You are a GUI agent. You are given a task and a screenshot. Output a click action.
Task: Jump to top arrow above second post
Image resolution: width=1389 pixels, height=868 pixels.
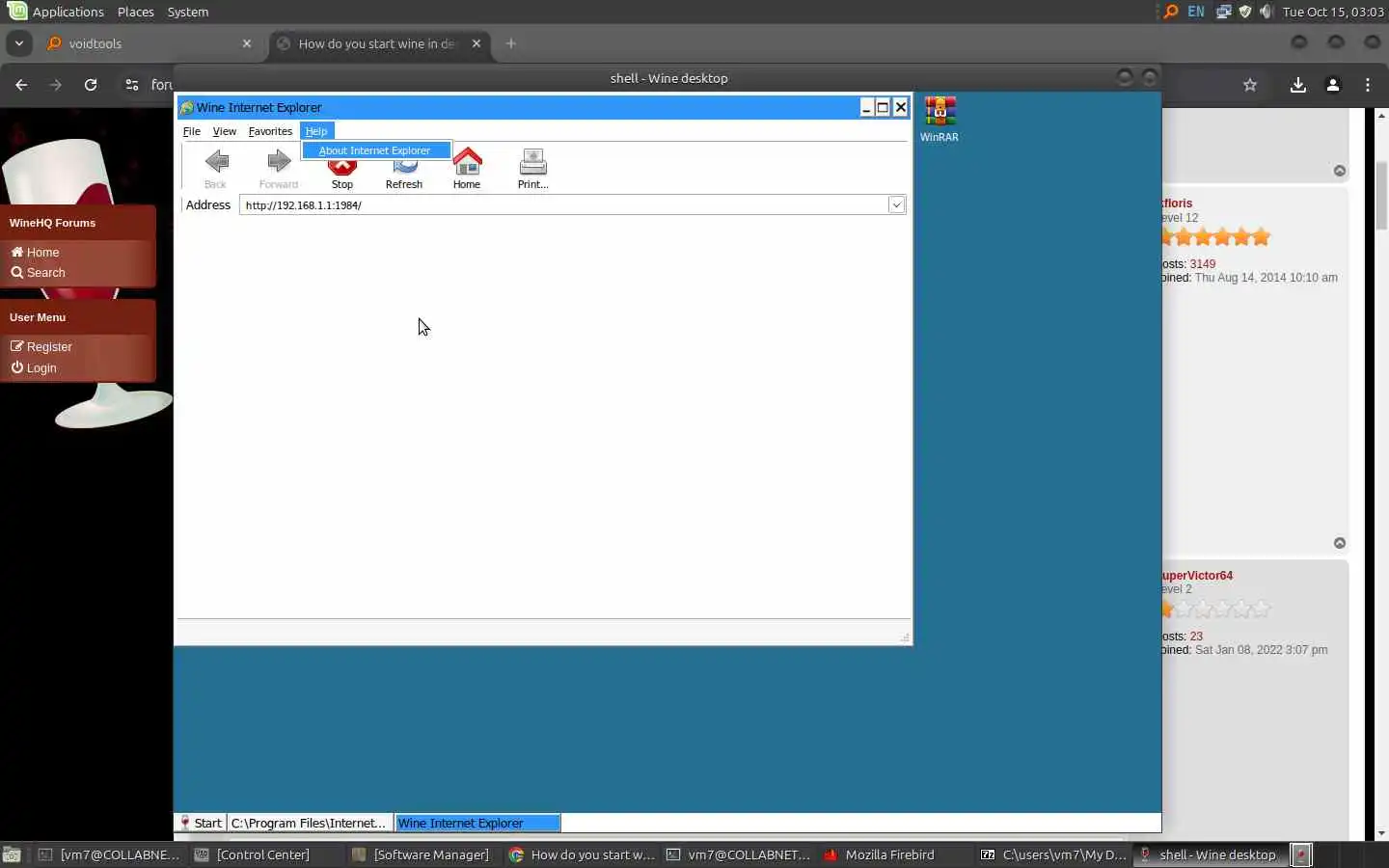click(x=1340, y=543)
